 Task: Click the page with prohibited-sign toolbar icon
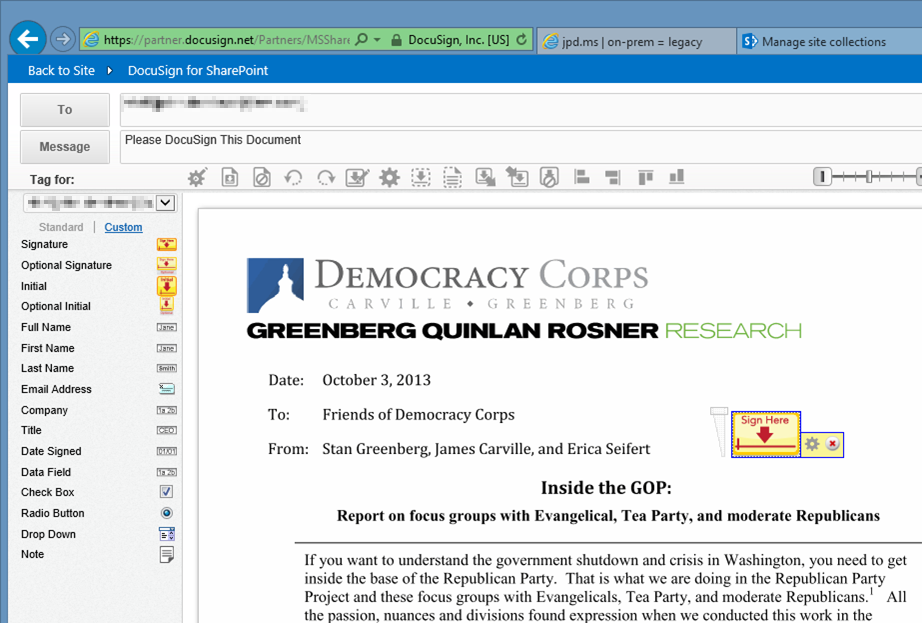pos(262,177)
